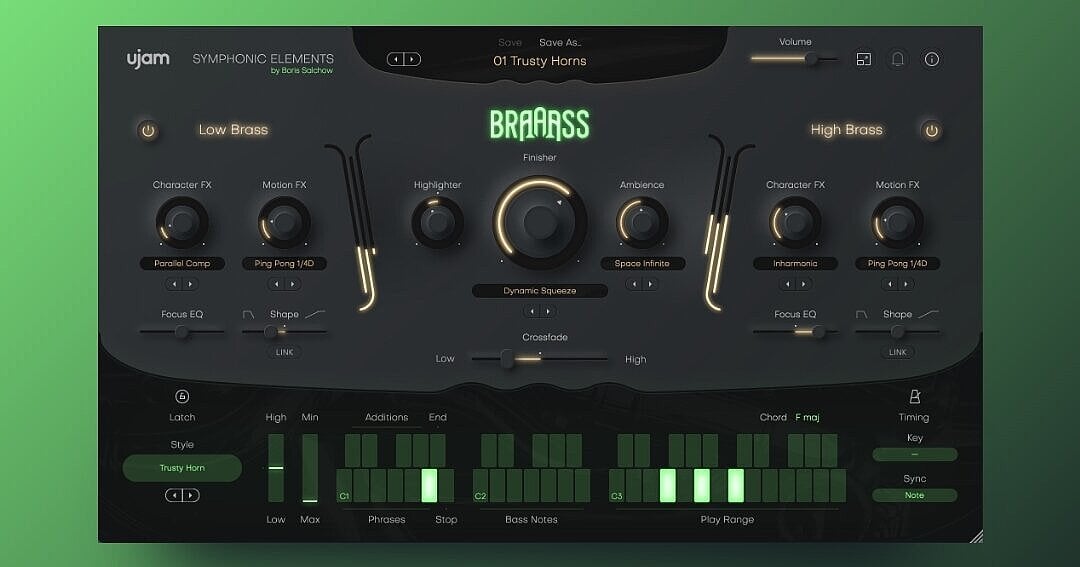Click Low Brass Character FX knob

[x=182, y=223]
